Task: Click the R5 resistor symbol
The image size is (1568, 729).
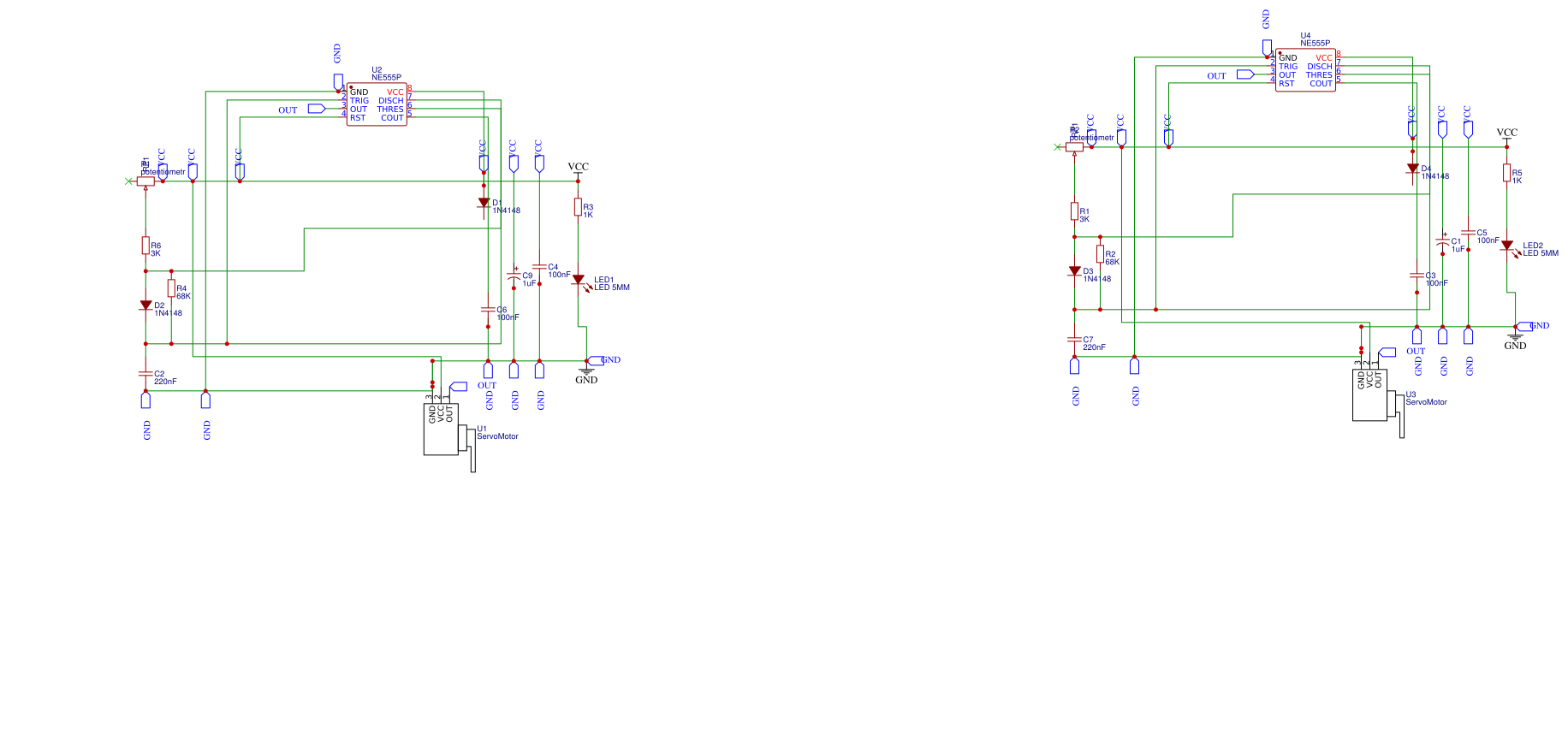Action: 1506,173
